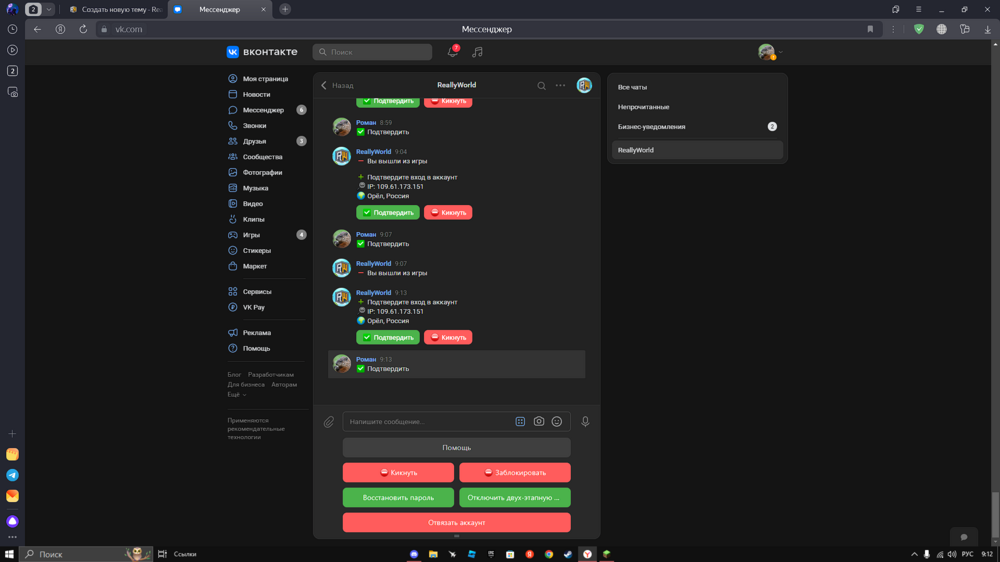
Task: Select ReallyWorld chat folder
Action: click(697, 150)
